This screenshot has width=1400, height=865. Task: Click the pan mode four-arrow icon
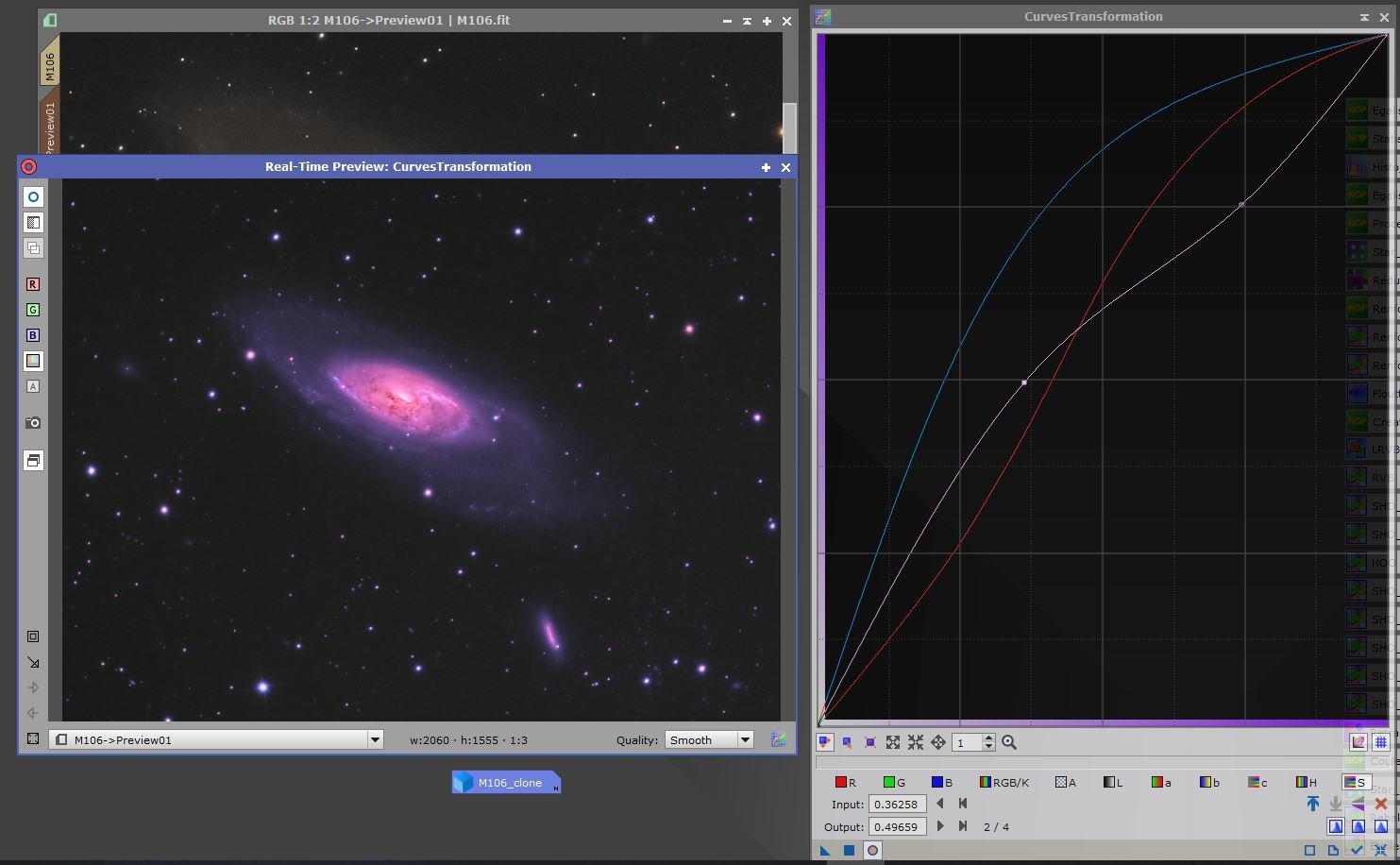[938, 742]
